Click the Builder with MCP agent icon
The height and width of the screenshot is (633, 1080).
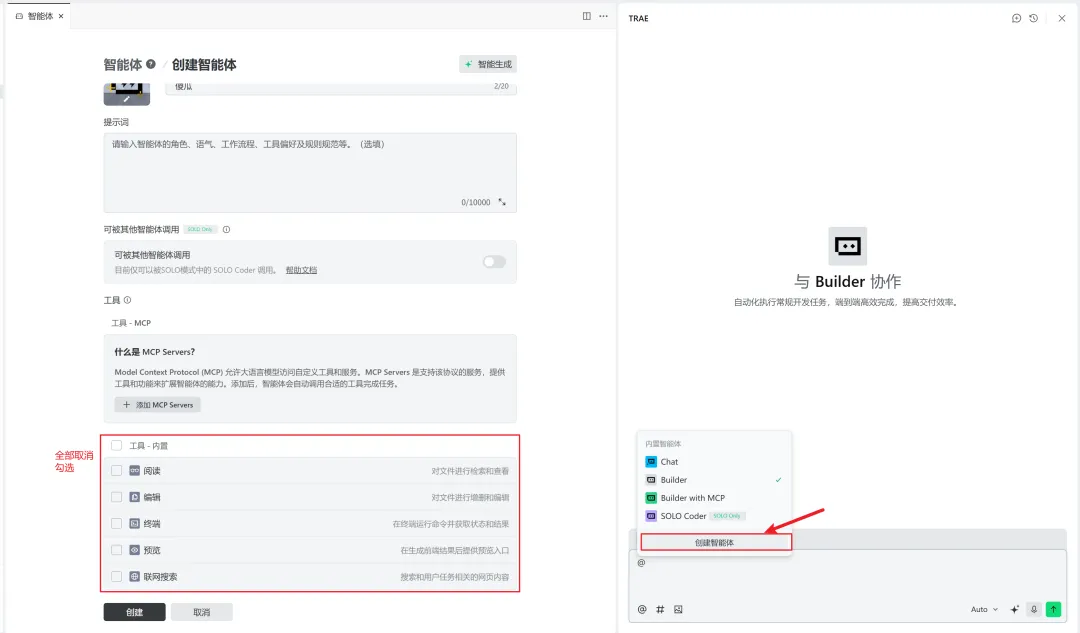651,498
